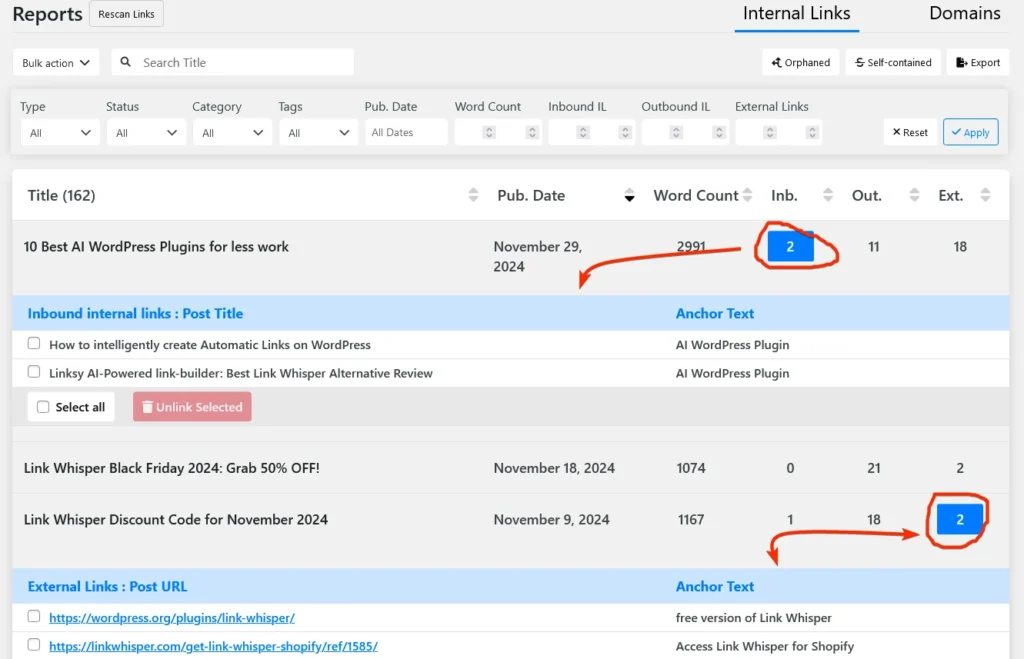Click the Rescan Links button
Viewport: 1024px width, 659px height.
click(126, 14)
